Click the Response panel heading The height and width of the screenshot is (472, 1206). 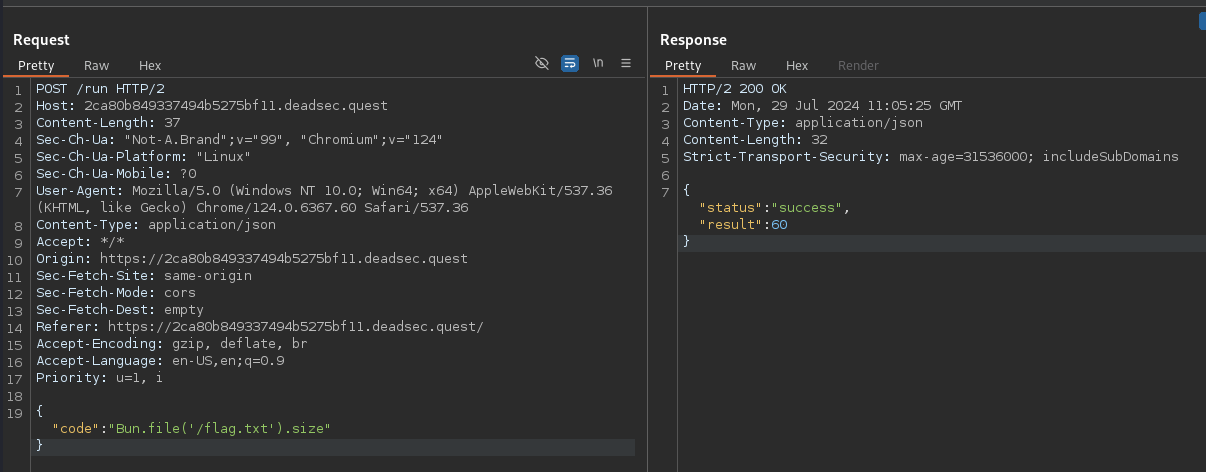[693, 40]
